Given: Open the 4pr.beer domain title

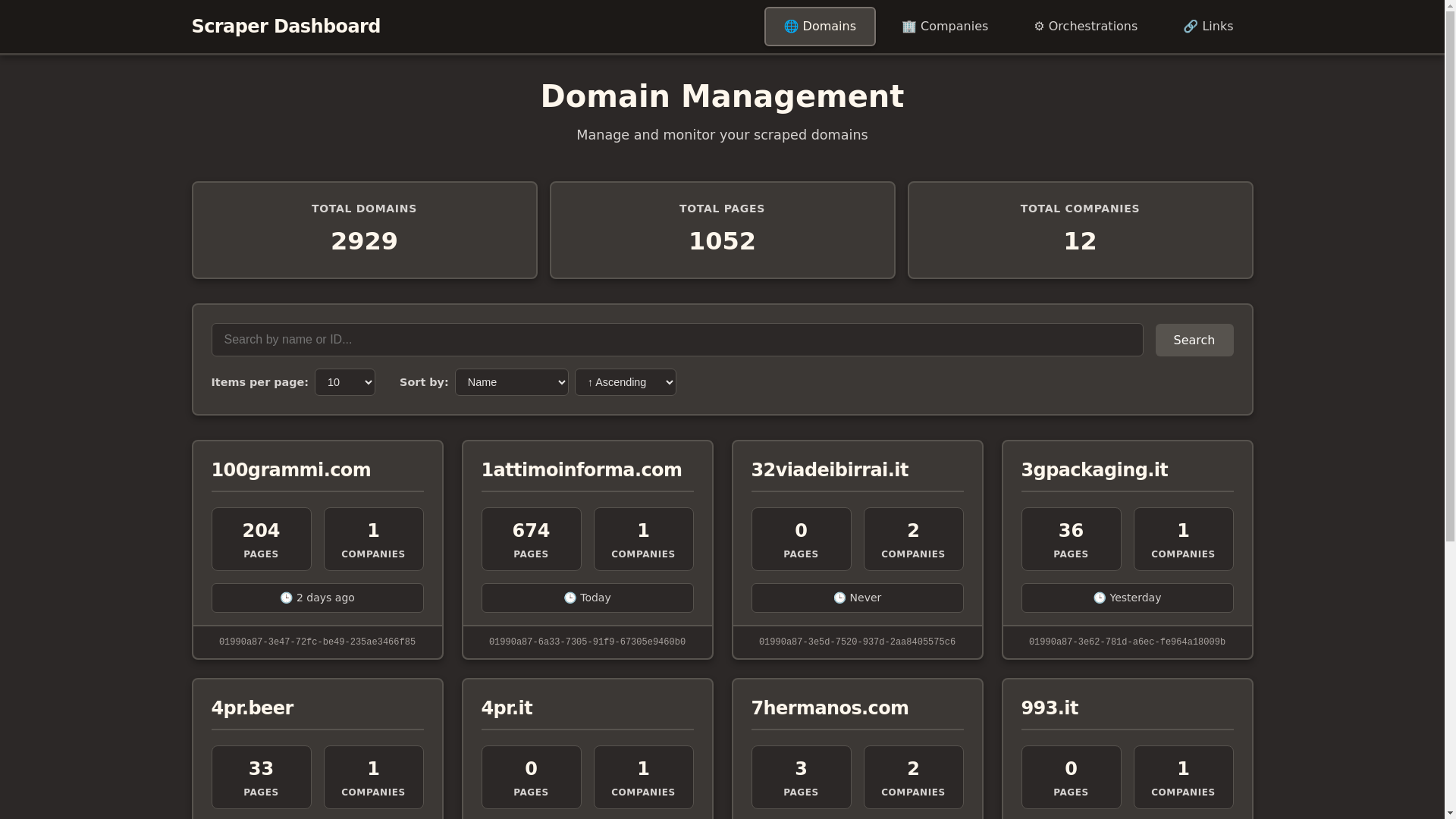Looking at the screenshot, I should [x=253, y=708].
